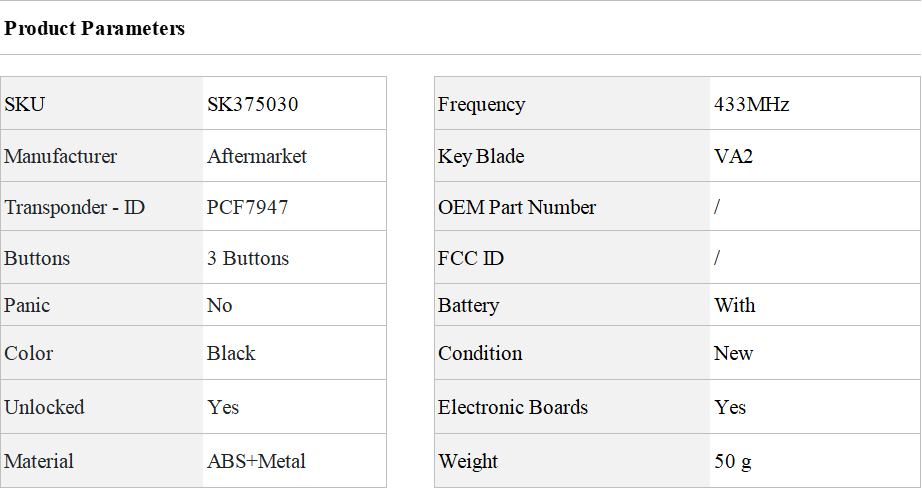Viewport: 922px width, 489px height.
Task: Click the Color value Black
Action: click(x=231, y=353)
